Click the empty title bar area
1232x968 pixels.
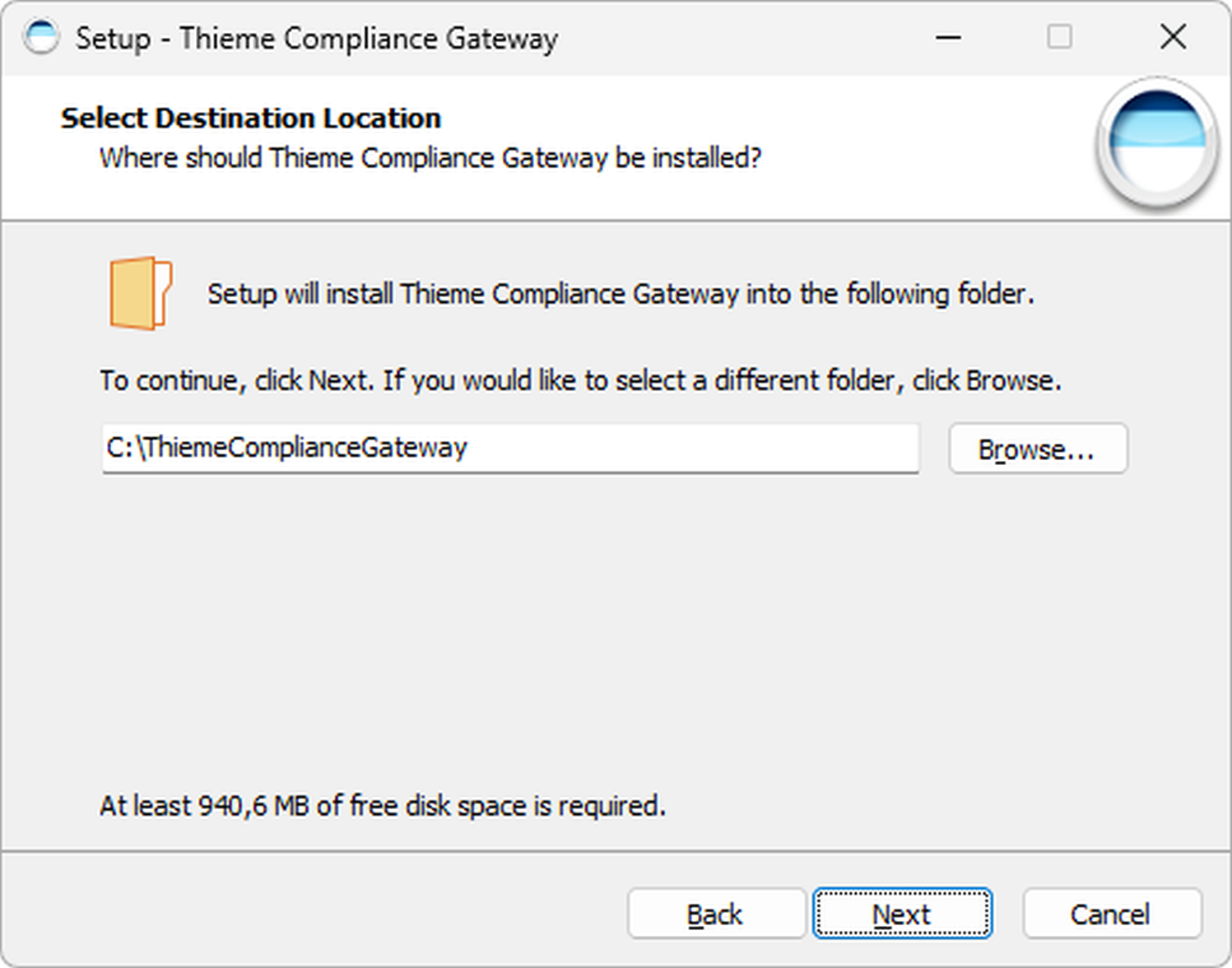pos(741,37)
